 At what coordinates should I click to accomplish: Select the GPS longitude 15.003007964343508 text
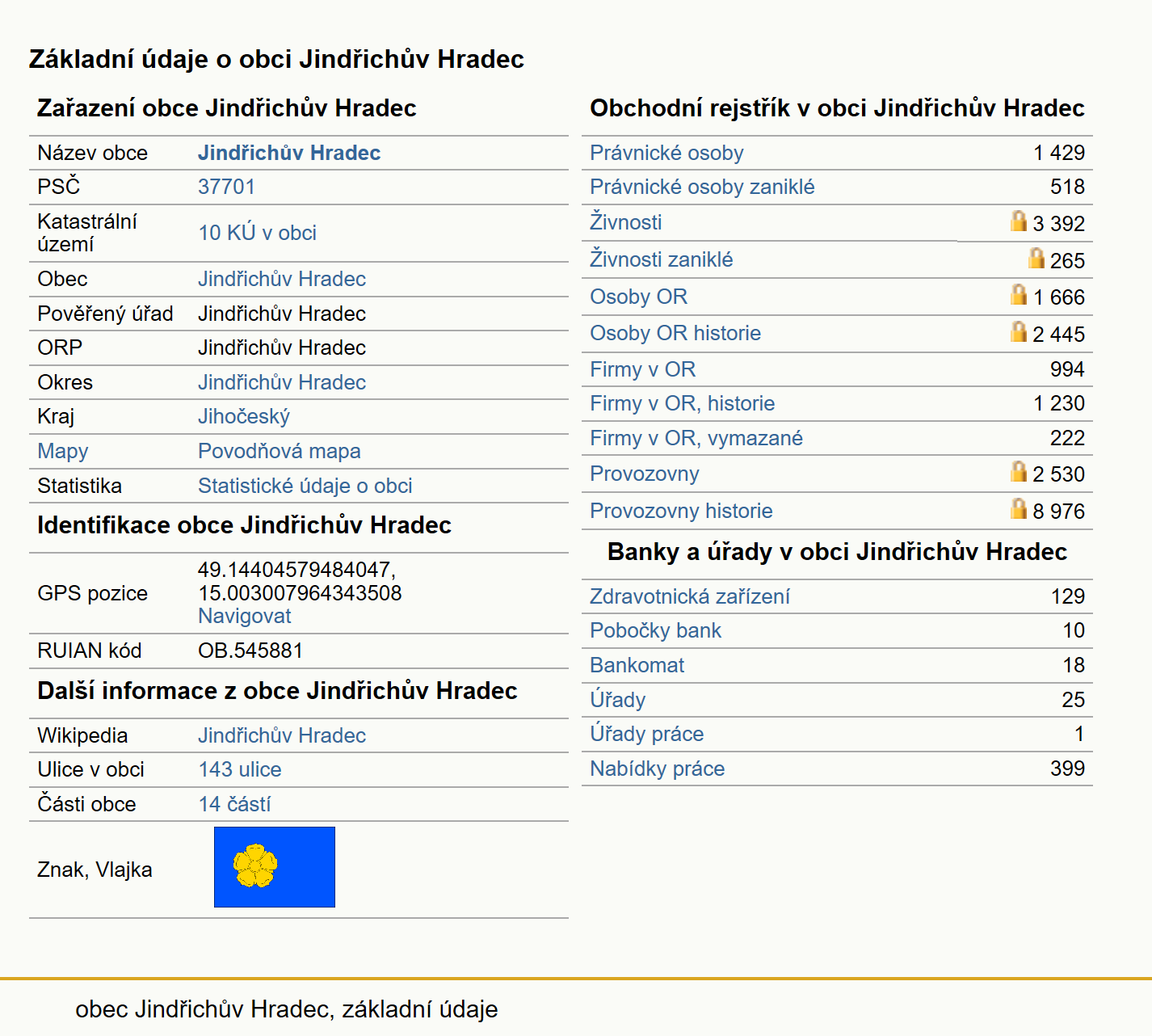point(300,593)
